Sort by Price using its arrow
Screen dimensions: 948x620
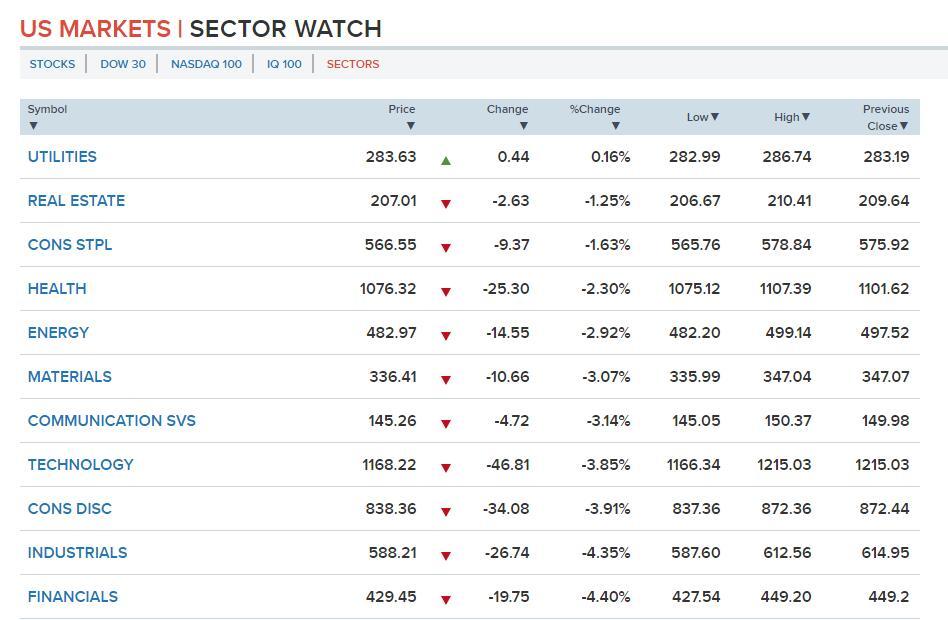point(410,126)
